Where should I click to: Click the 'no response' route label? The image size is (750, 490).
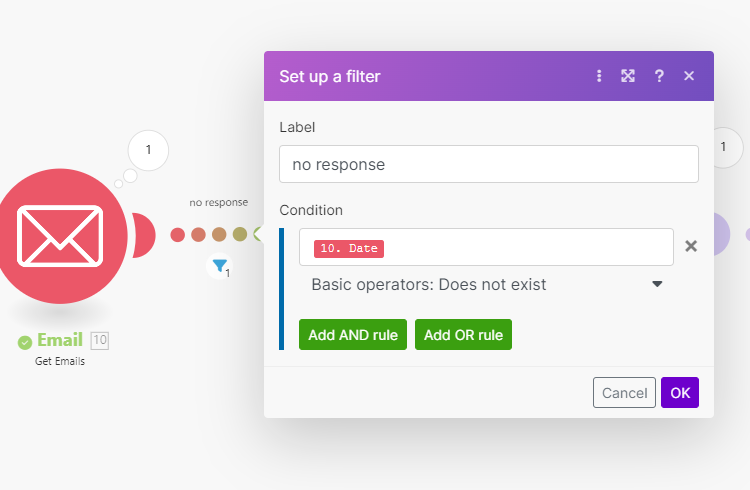[218, 202]
